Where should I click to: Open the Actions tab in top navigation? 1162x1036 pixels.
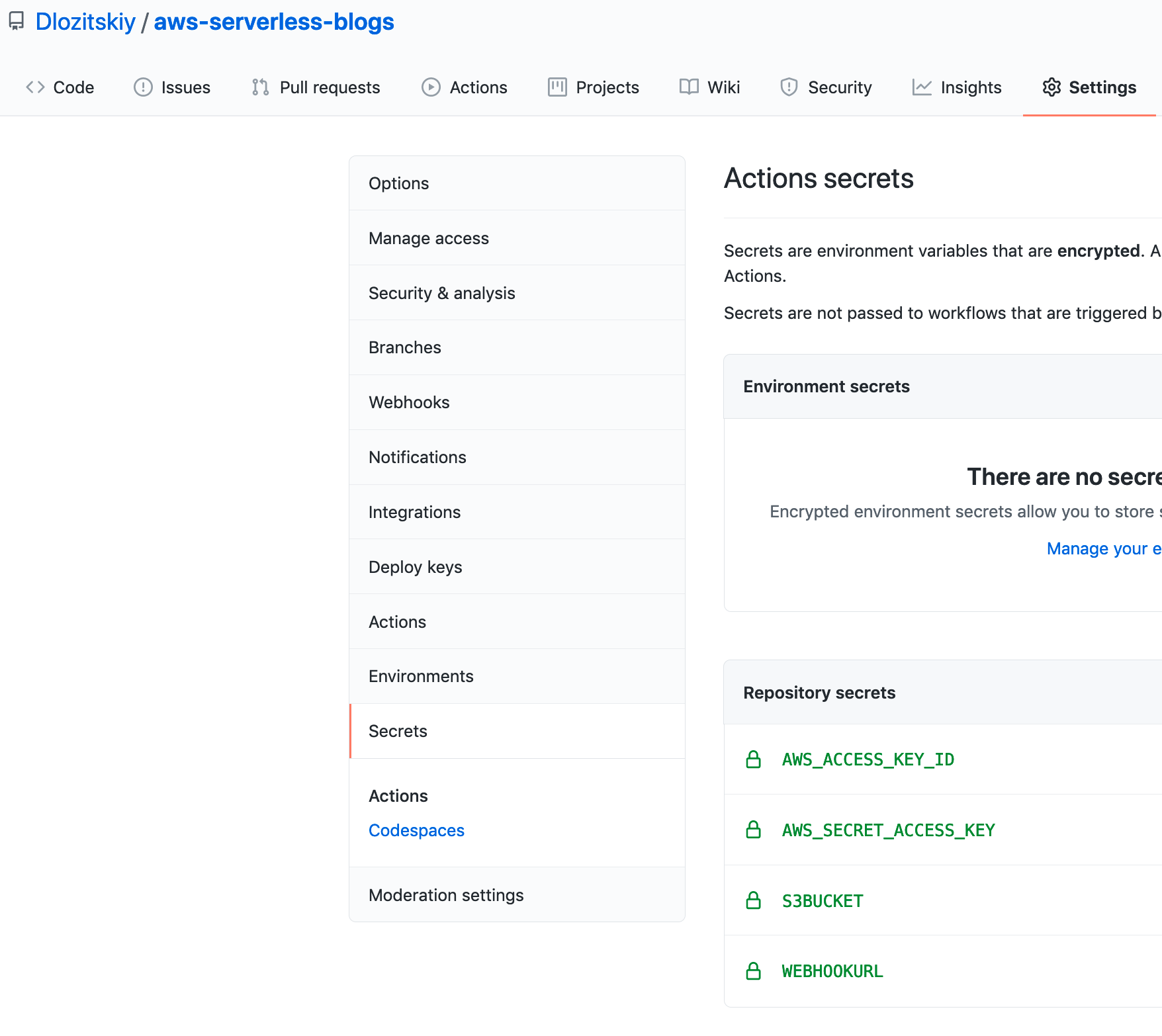click(465, 87)
